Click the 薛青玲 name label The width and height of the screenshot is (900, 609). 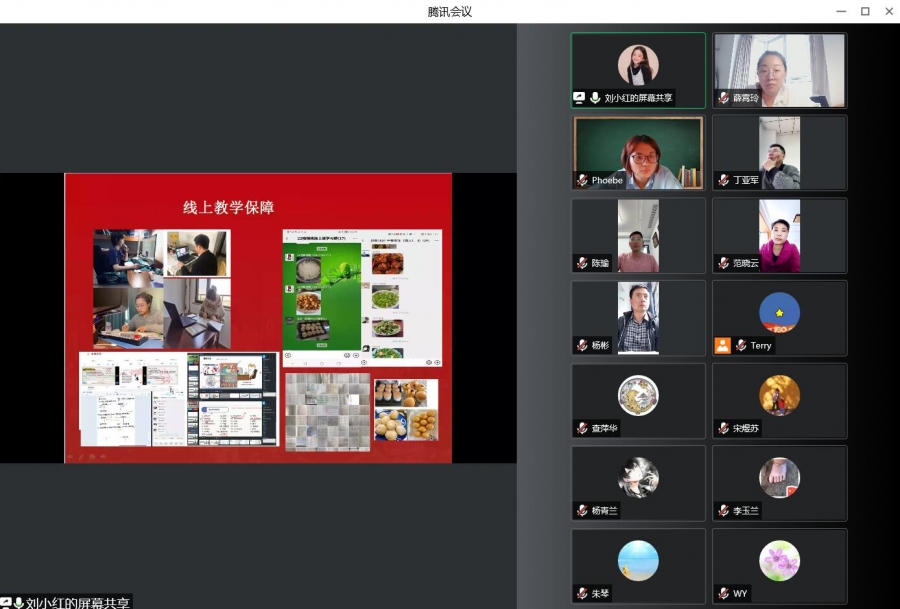coord(746,98)
